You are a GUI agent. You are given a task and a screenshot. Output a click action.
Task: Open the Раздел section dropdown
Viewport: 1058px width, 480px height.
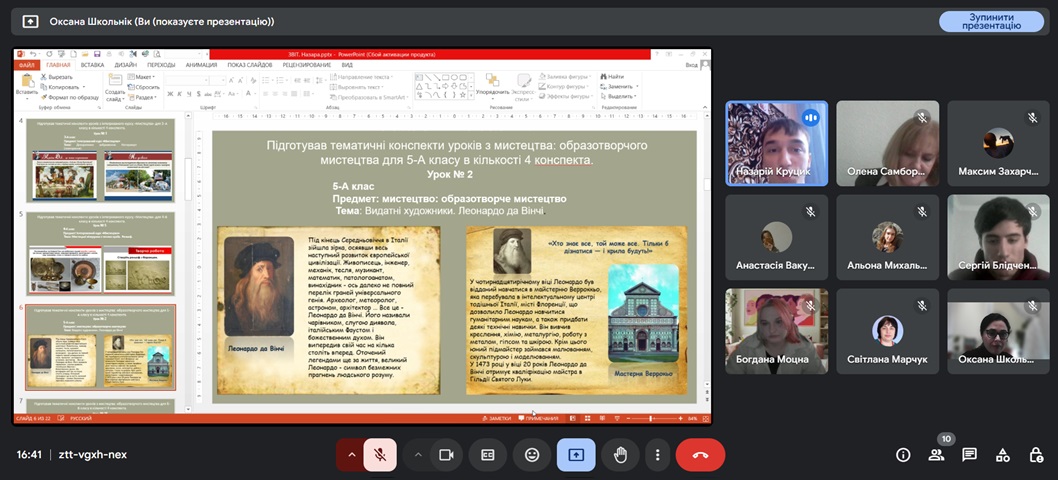click(142, 97)
